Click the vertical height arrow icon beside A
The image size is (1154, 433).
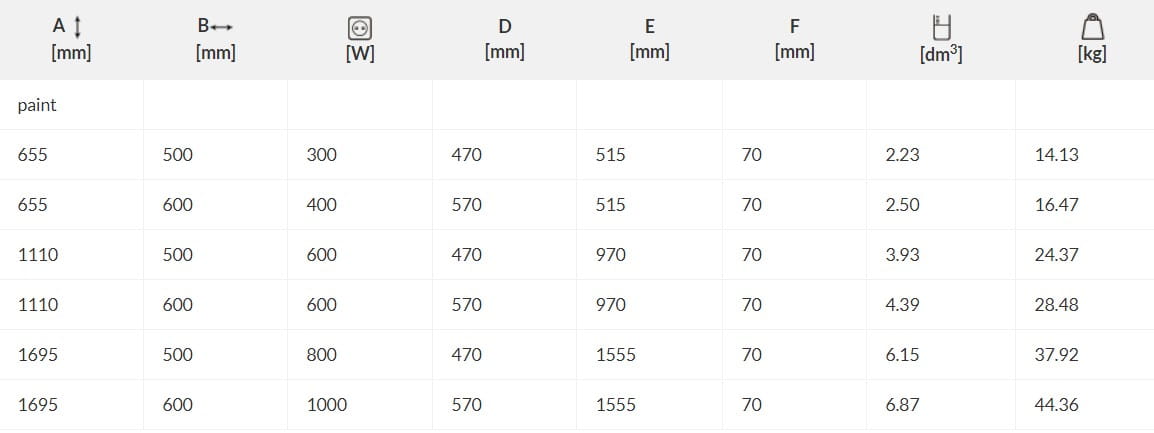pyautogui.click(x=77, y=27)
